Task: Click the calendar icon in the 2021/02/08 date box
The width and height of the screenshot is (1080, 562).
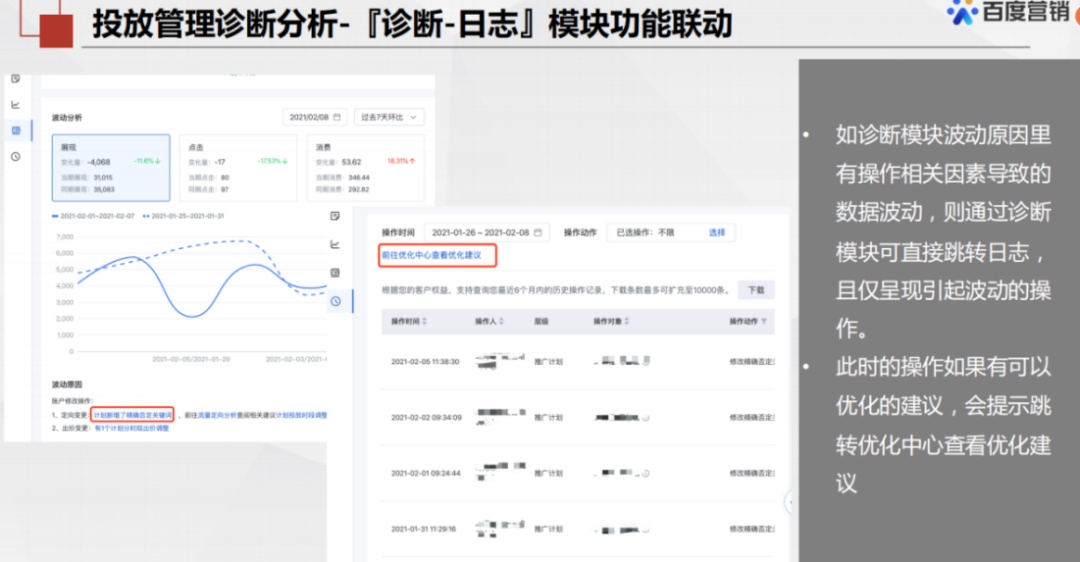Action: click(x=337, y=117)
